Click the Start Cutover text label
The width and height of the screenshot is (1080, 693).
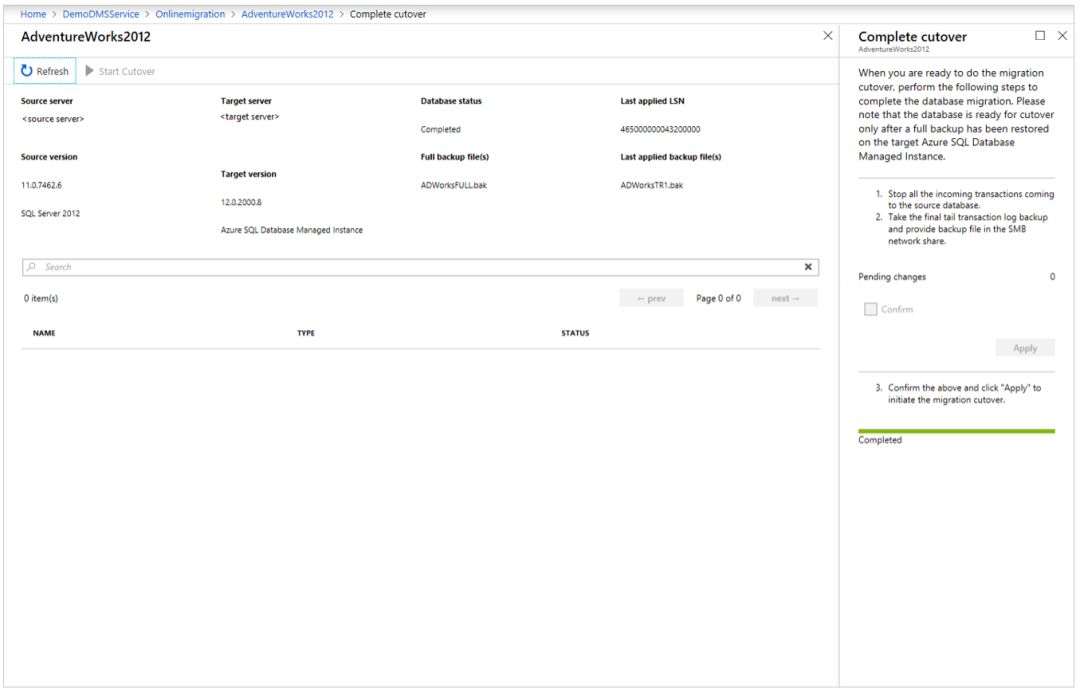(x=127, y=72)
